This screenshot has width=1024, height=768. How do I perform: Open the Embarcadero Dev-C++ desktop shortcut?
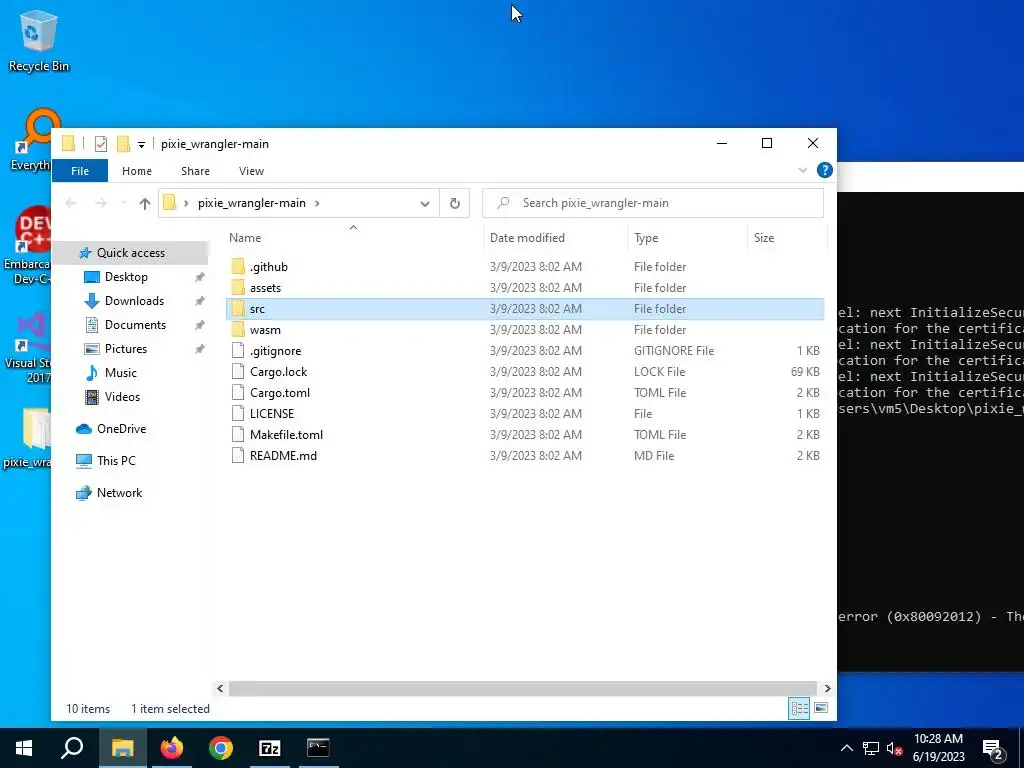(29, 245)
